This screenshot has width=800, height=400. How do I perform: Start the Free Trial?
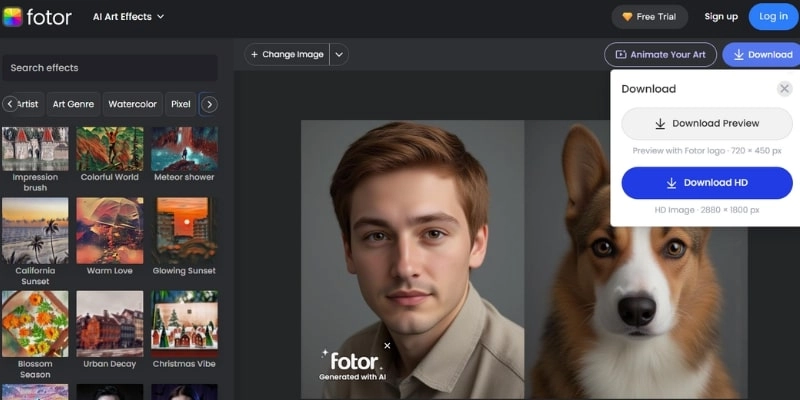click(650, 17)
